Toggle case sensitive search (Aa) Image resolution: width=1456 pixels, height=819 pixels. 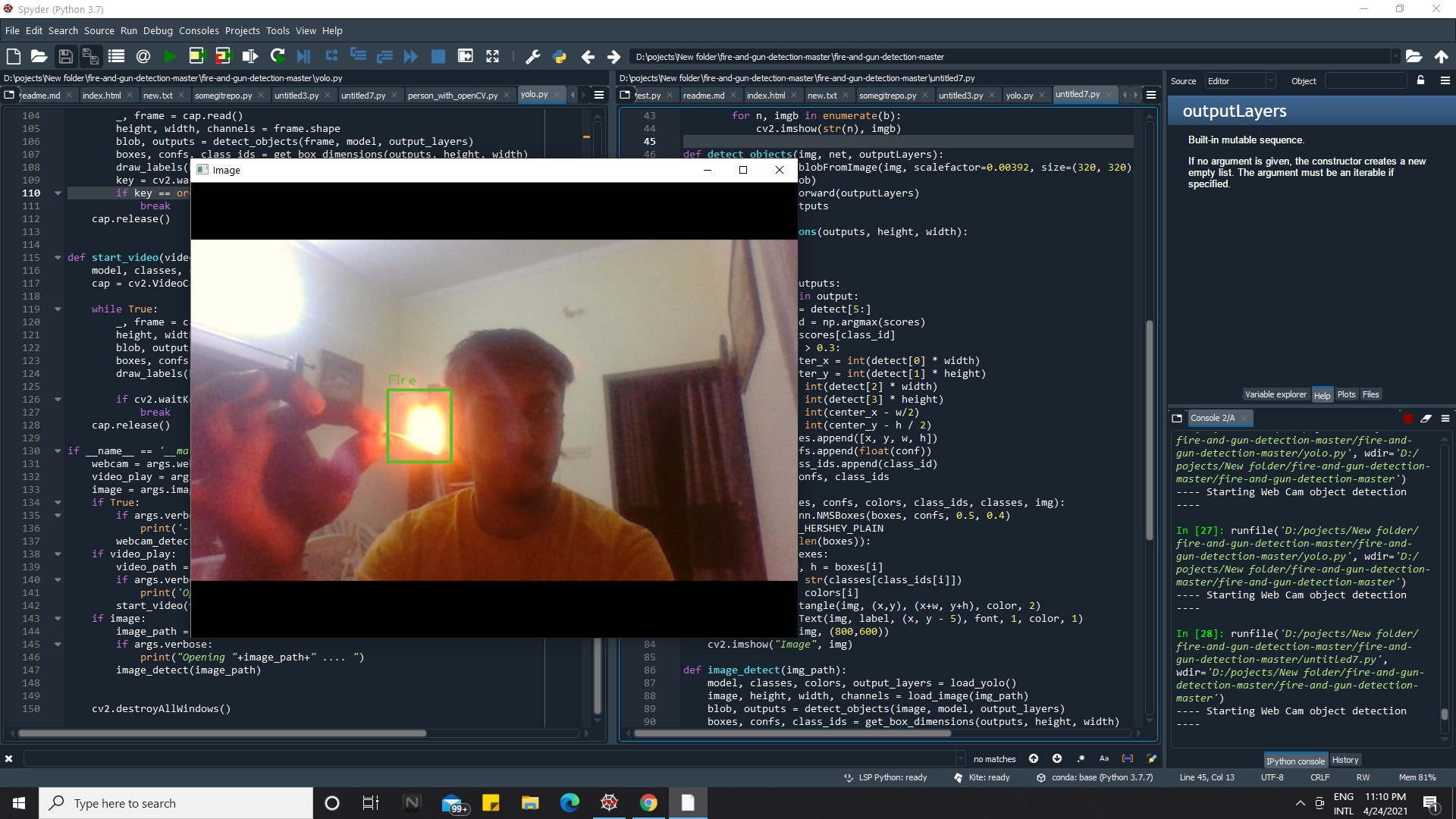point(1103,758)
